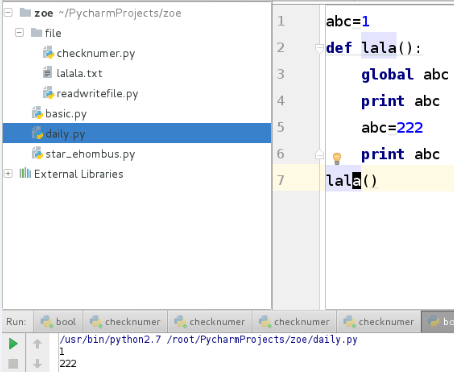This screenshot has width=454, height=372.
Task: Click the External Libraries bars icon
Action: coord(25,173)
